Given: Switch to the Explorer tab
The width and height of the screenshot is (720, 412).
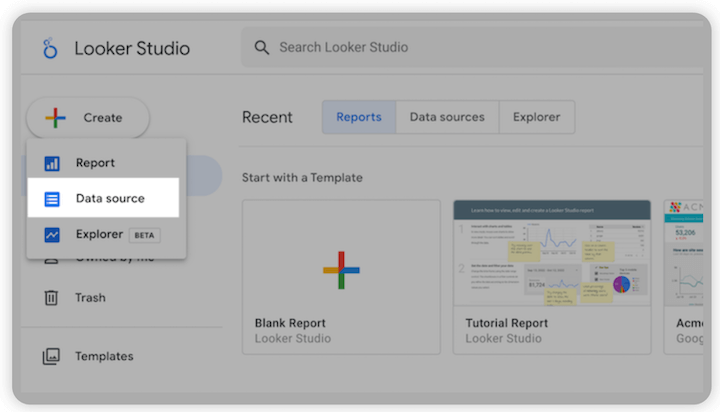Looking at the screenshot, I should [x=537, y=117].
